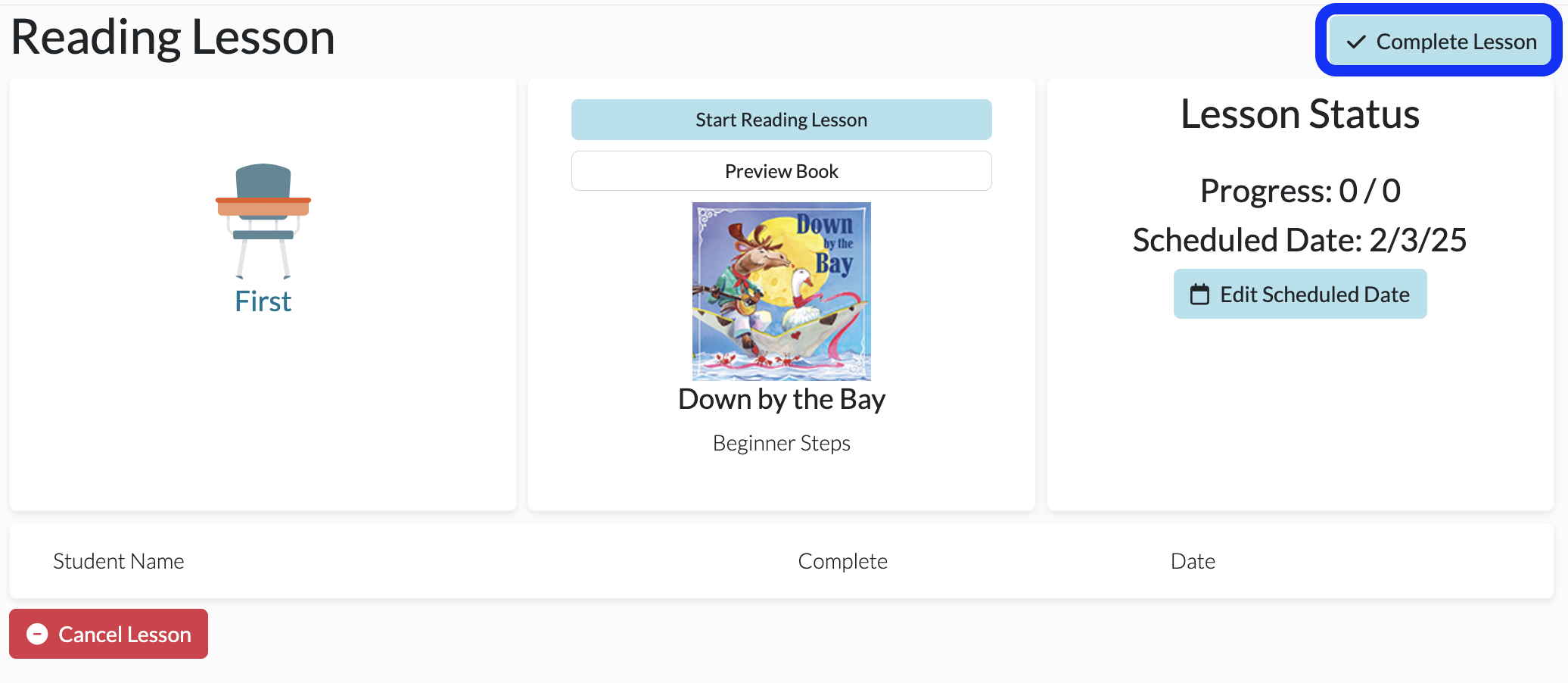Cancel the lesson
This screenshot has height=683, width=1568.
[x=108, y=634]
